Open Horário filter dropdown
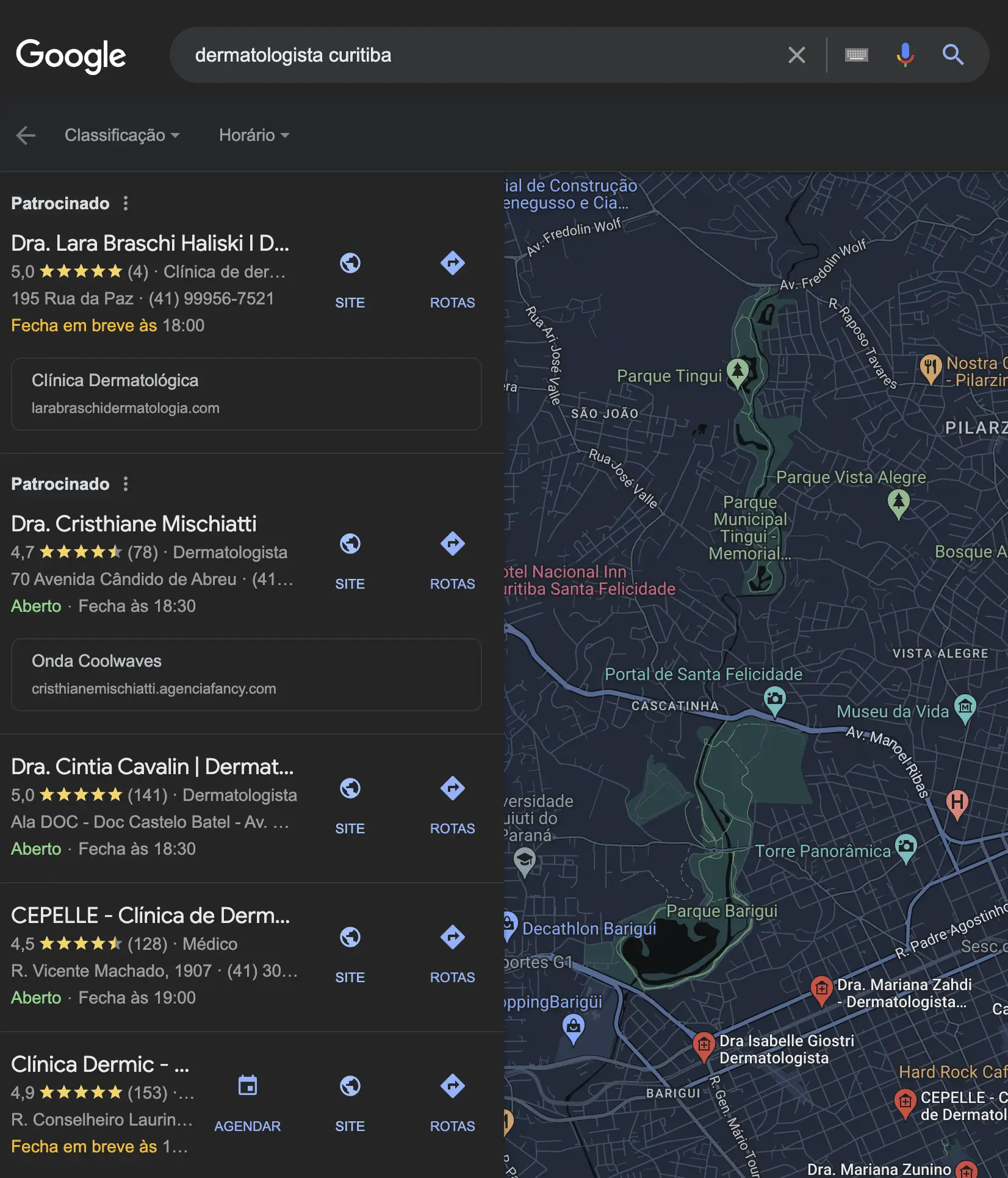Viewport: 1008px width, 1178px height. 254,135
